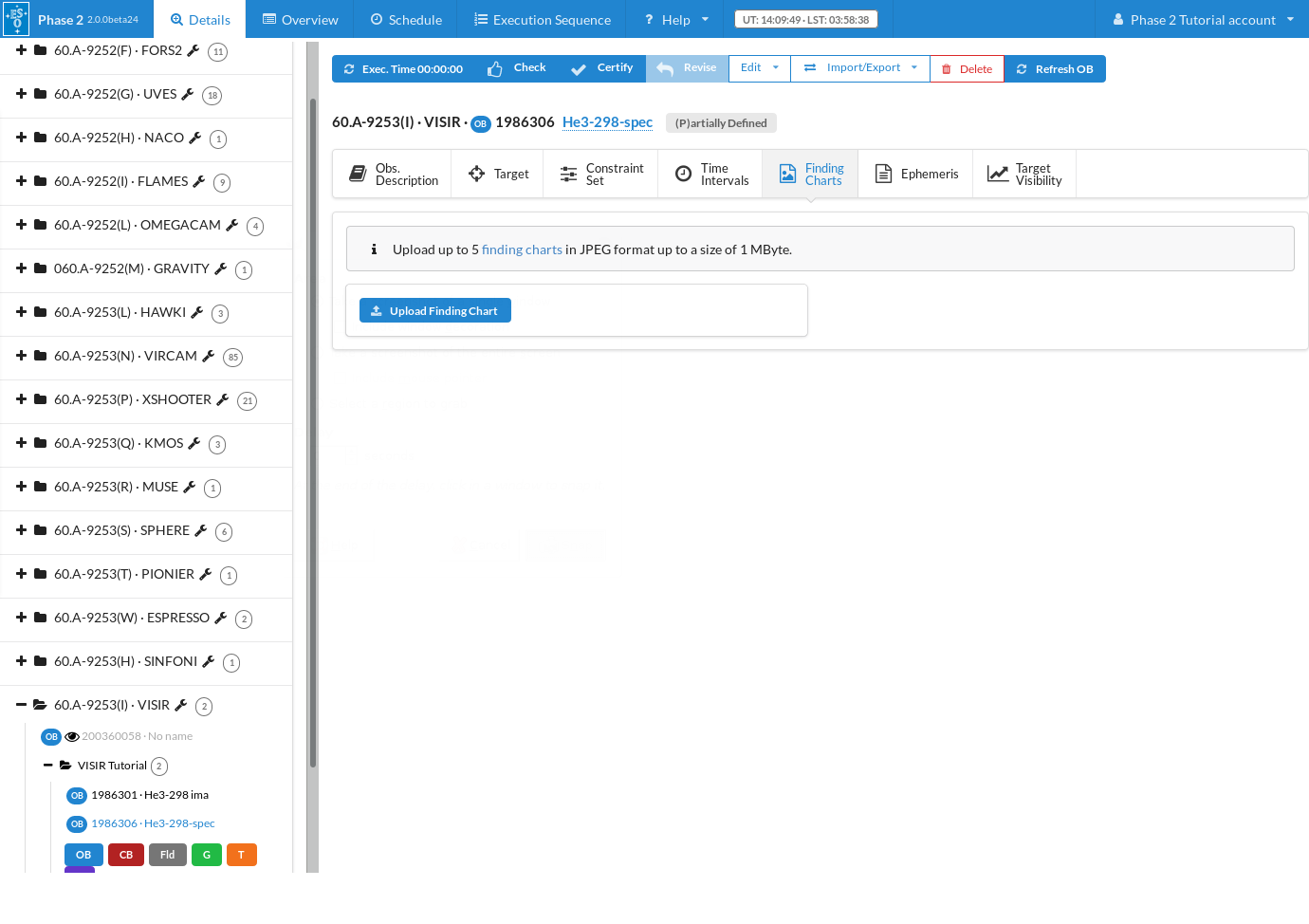
Task: Click the Upload Finding Chart button
Action: (x=435, y=311)
